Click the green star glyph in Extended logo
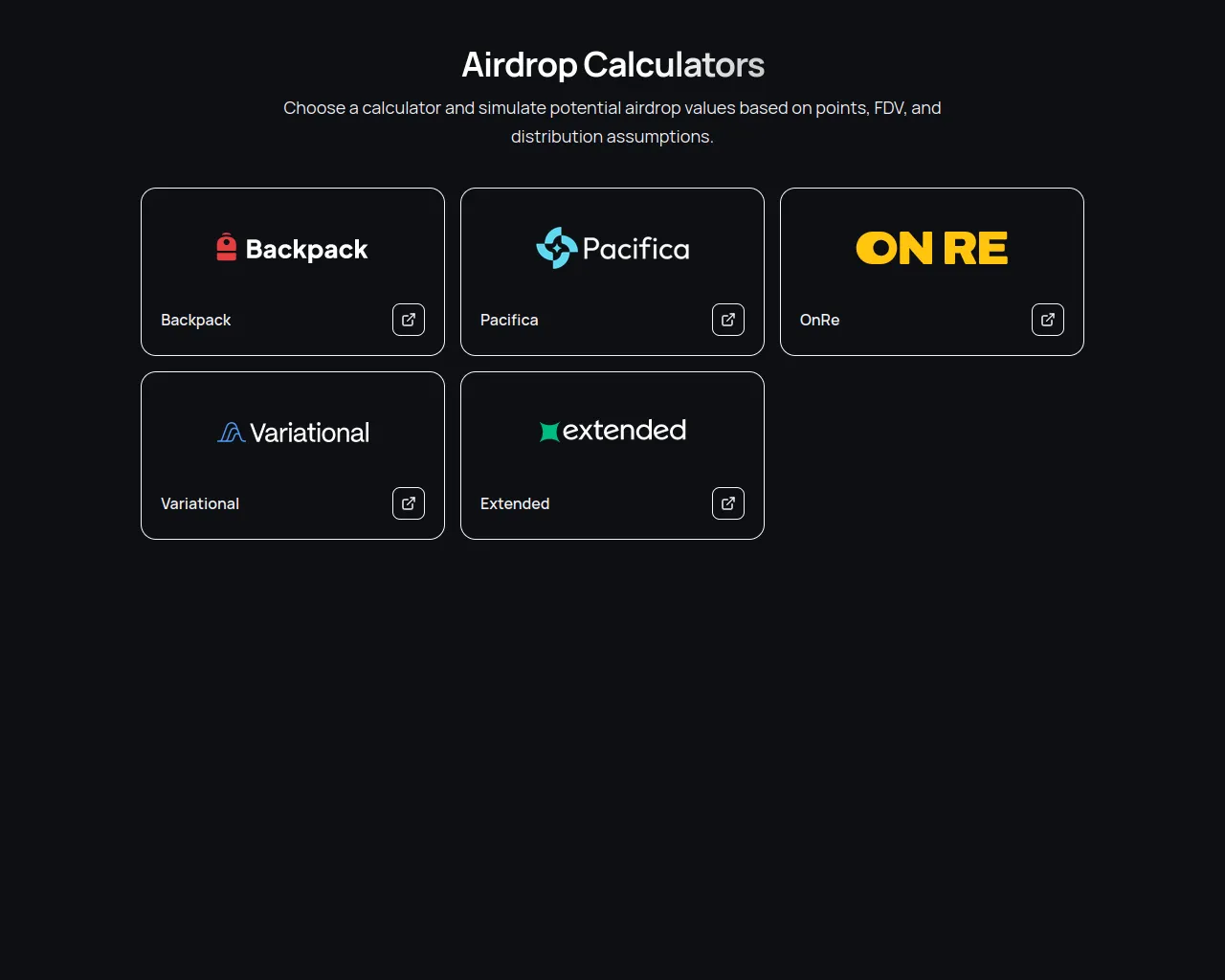The image size is (1225, 980). click(x=549, y=432)
